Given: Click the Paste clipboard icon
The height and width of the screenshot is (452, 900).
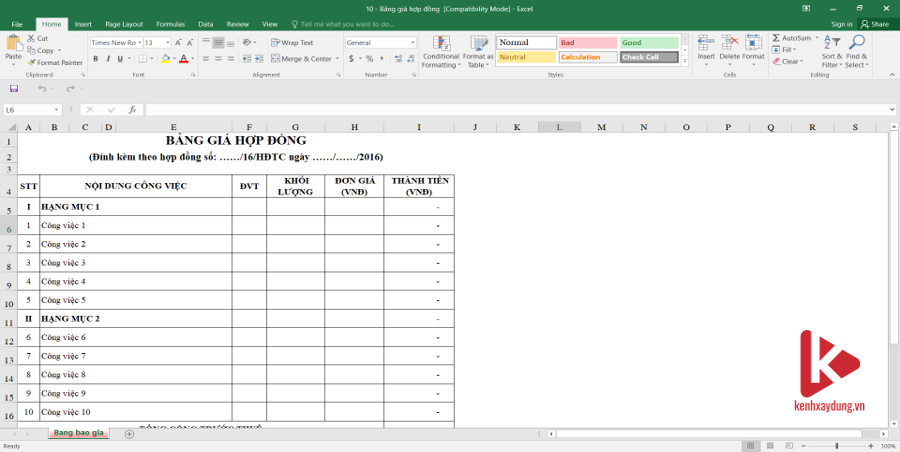Looking at the screenshot, I should click(x=13, y=43).
